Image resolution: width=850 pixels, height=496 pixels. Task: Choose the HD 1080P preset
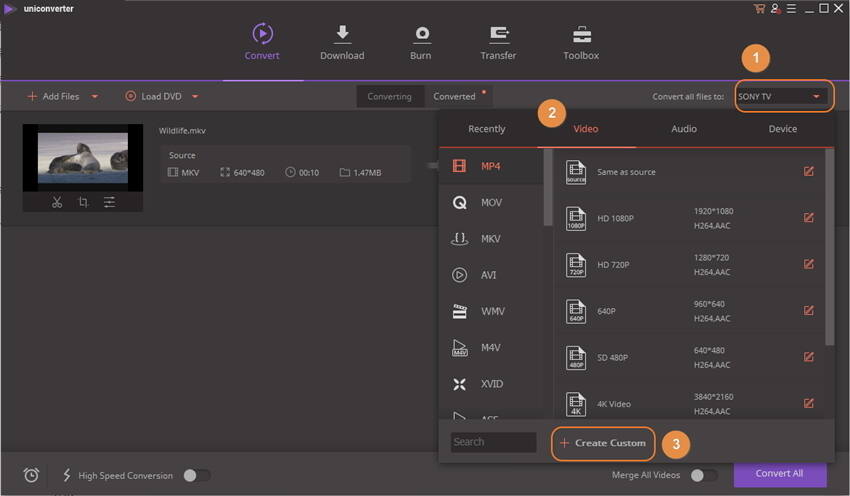click(x=690, y=218)
